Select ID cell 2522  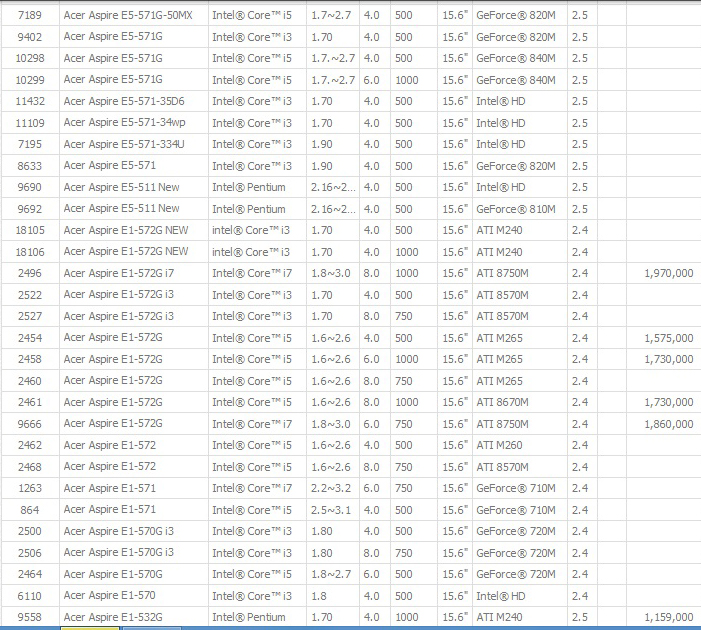30,295
